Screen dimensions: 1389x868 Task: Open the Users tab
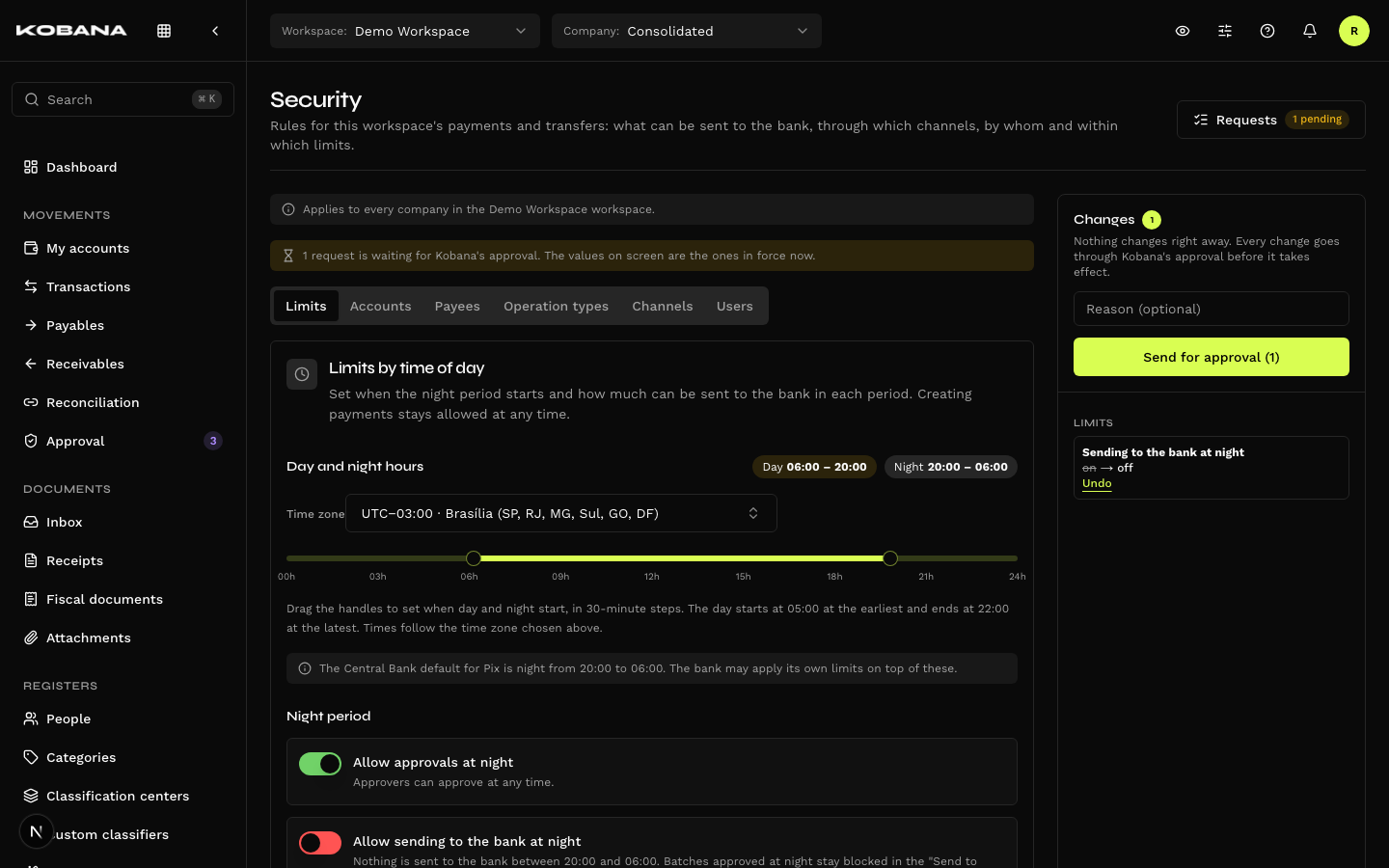[x=735, y=306]
